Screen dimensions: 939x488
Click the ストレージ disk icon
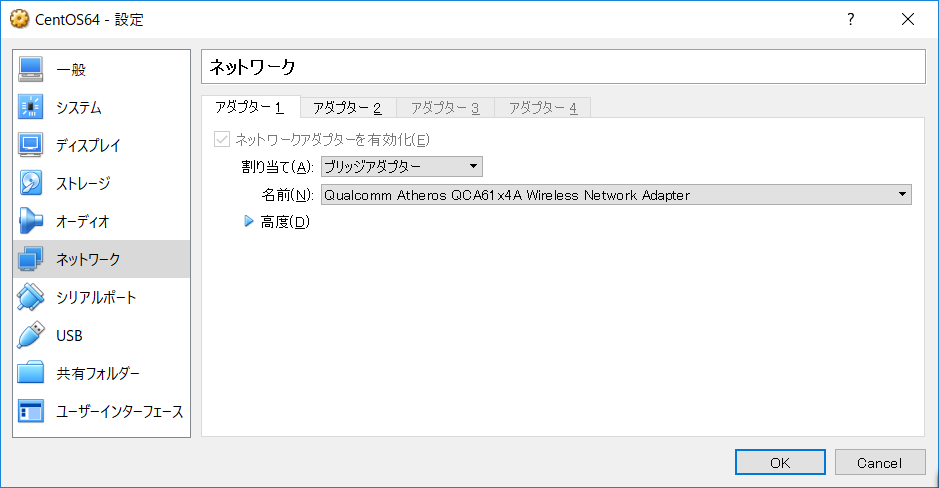[x=30, y=183]
